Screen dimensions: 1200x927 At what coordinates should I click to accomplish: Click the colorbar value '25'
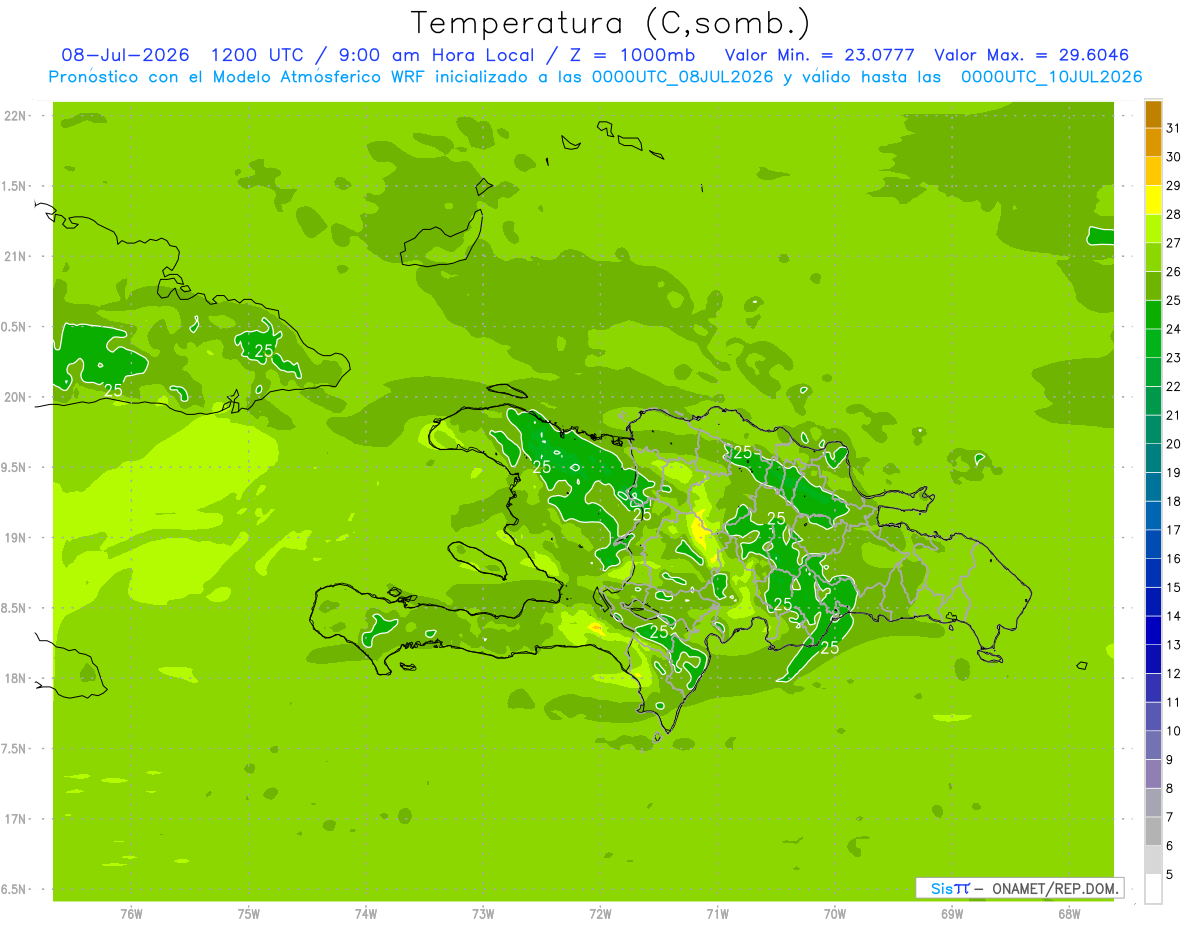(x=1174, y=300)
